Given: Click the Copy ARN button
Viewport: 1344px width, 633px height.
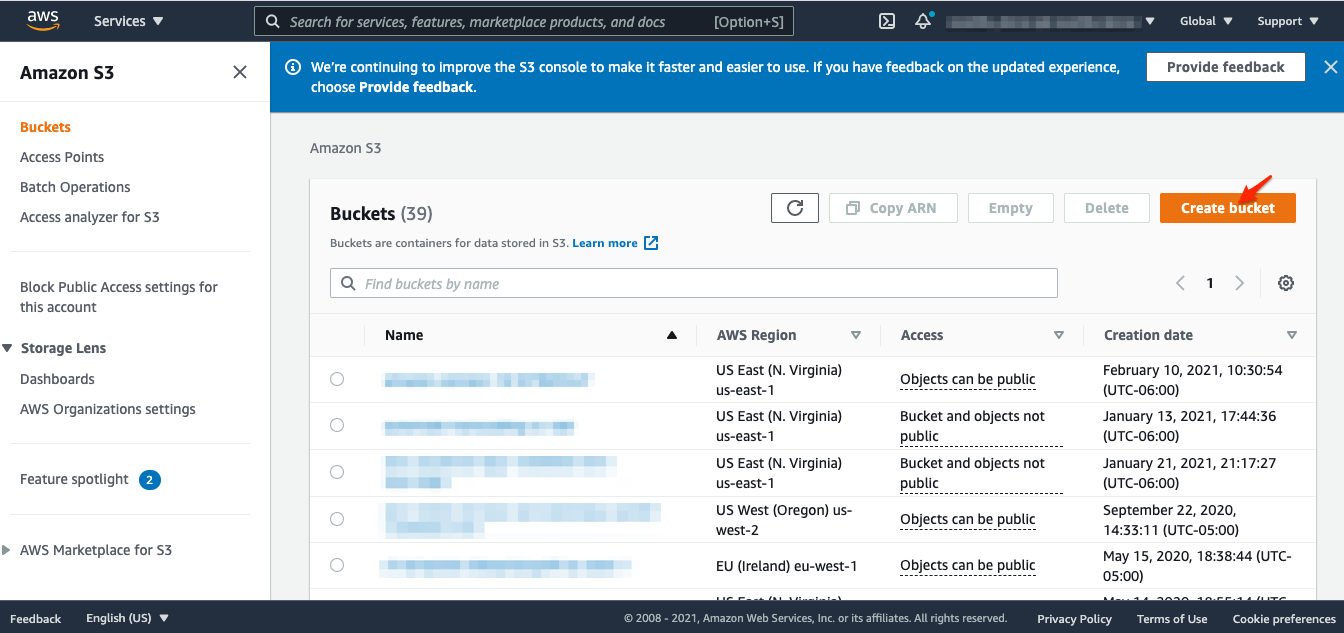Looking at the screenshot, I should tap(893, 208).
